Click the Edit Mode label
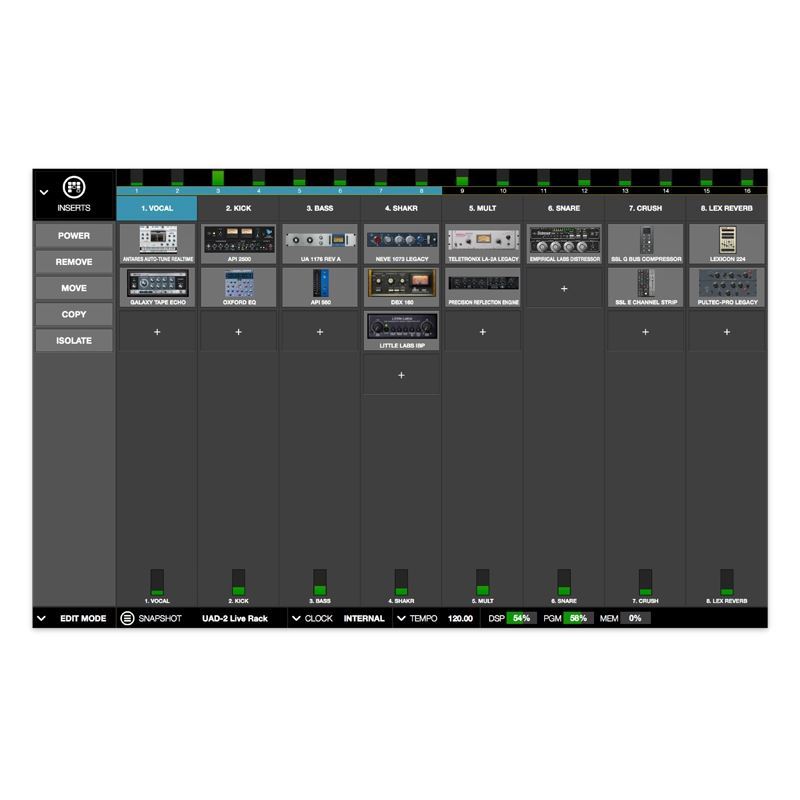 [x=83, y=618]
